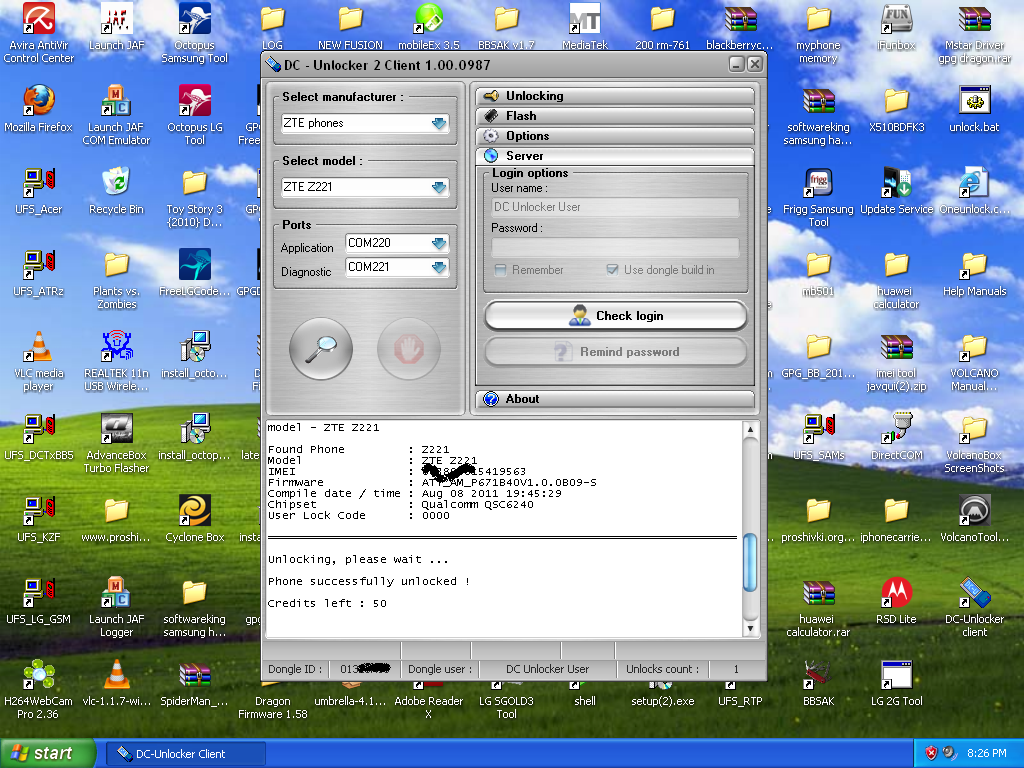The width and height of the screenshot is (1024, 768).
Task: Open VLC media player shortcut
Action: tap(39, 361)
